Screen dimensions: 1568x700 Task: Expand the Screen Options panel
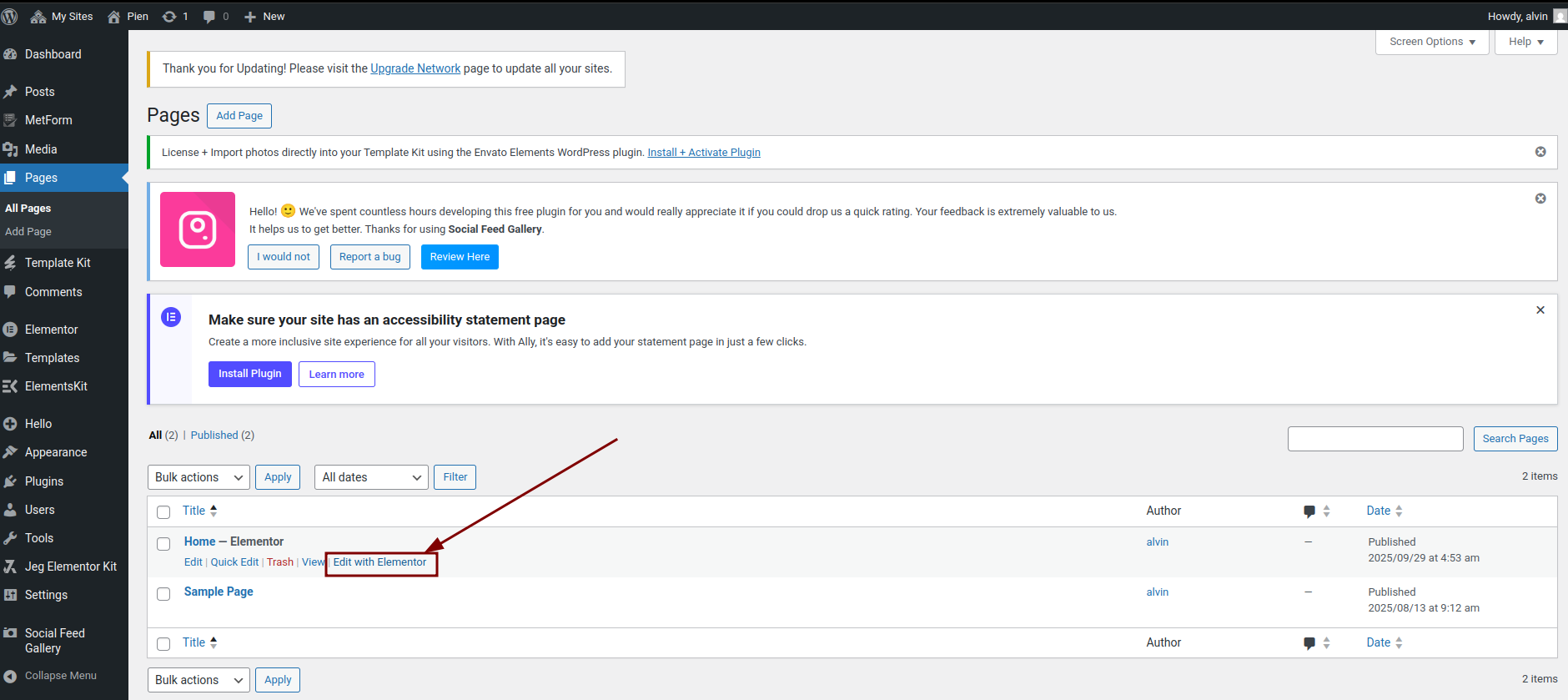pyautogui.click(x=1432, y=42)
